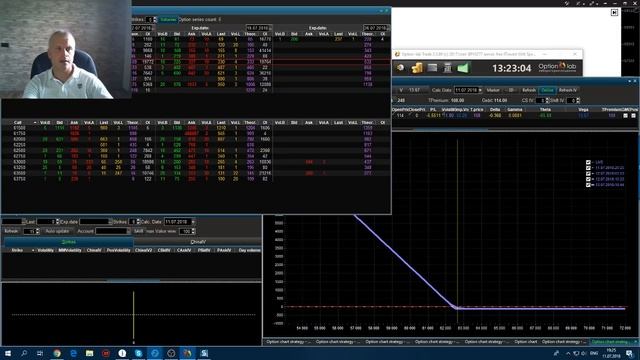
Task: Click the Option-lab logo
Action: 557,67
